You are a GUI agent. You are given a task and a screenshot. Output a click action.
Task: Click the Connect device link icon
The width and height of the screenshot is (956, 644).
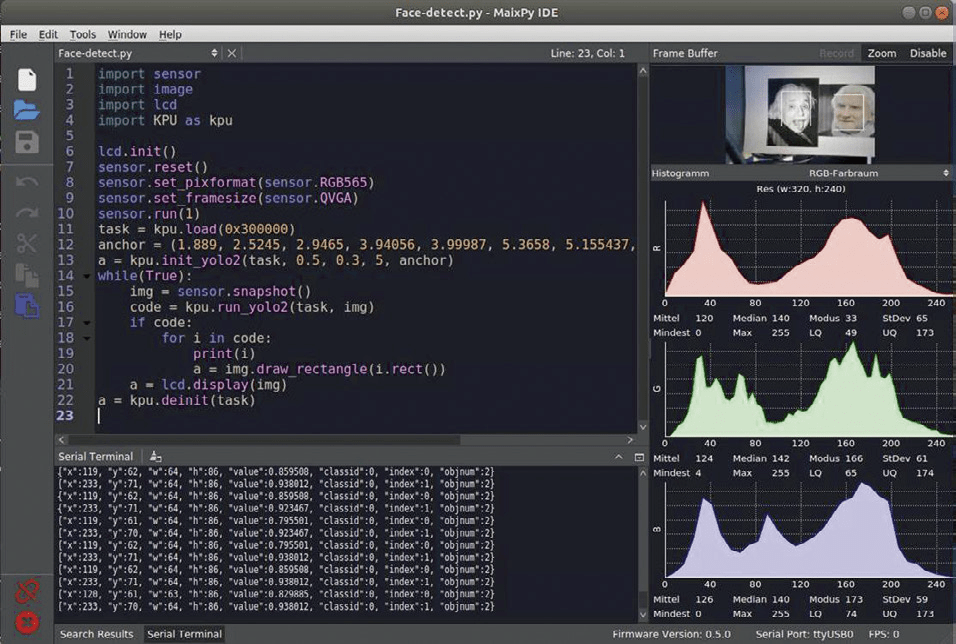[27, 592]
